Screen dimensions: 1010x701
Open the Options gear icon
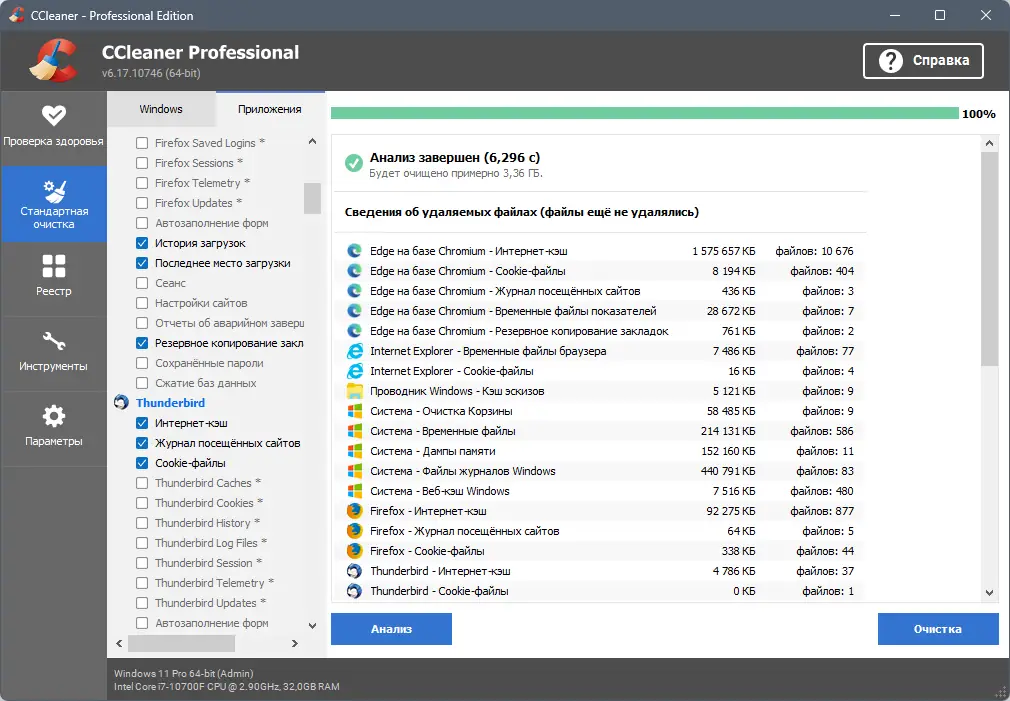coord(53,416)
